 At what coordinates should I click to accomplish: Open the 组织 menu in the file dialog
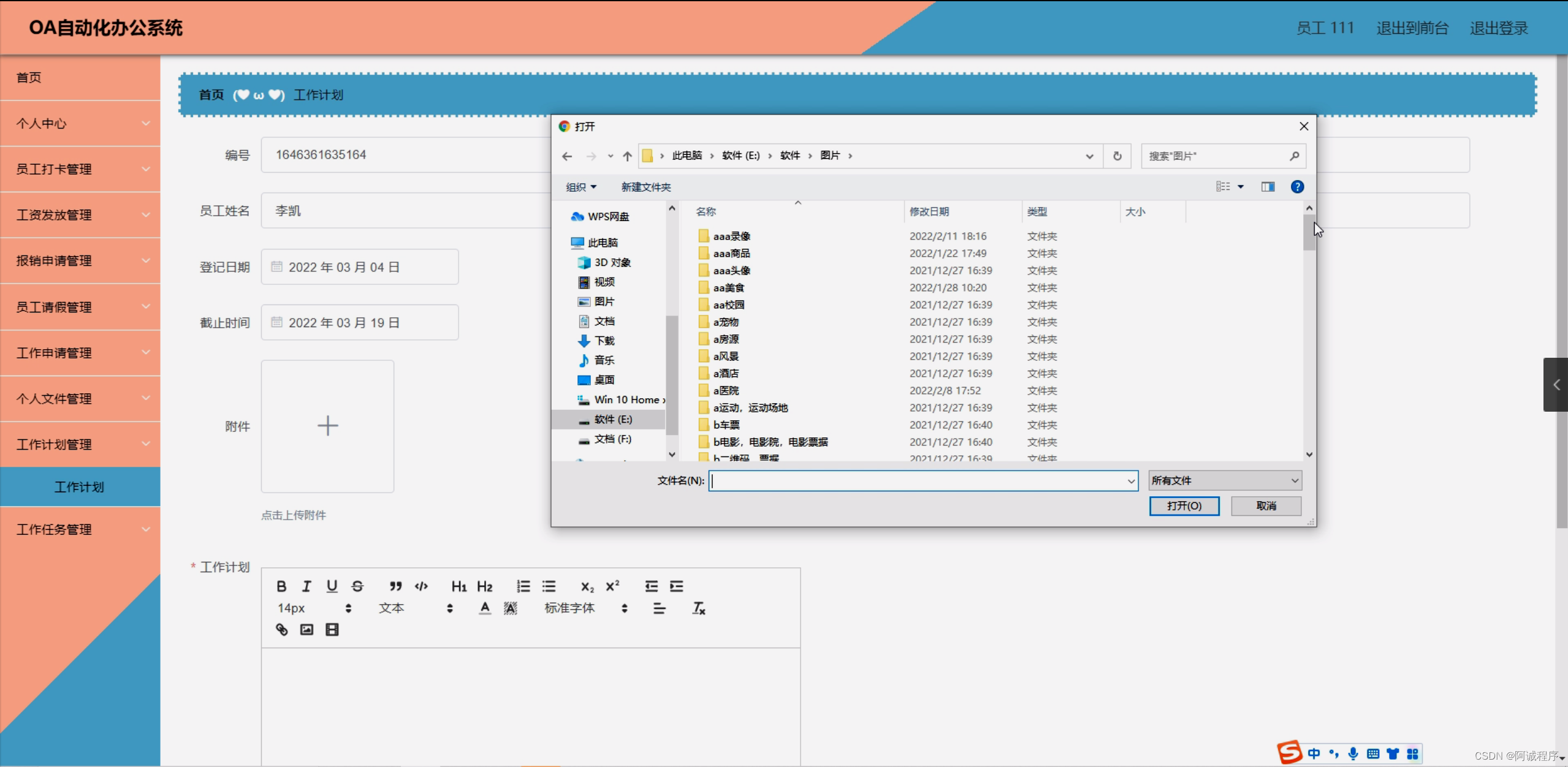tap(580, 187)
